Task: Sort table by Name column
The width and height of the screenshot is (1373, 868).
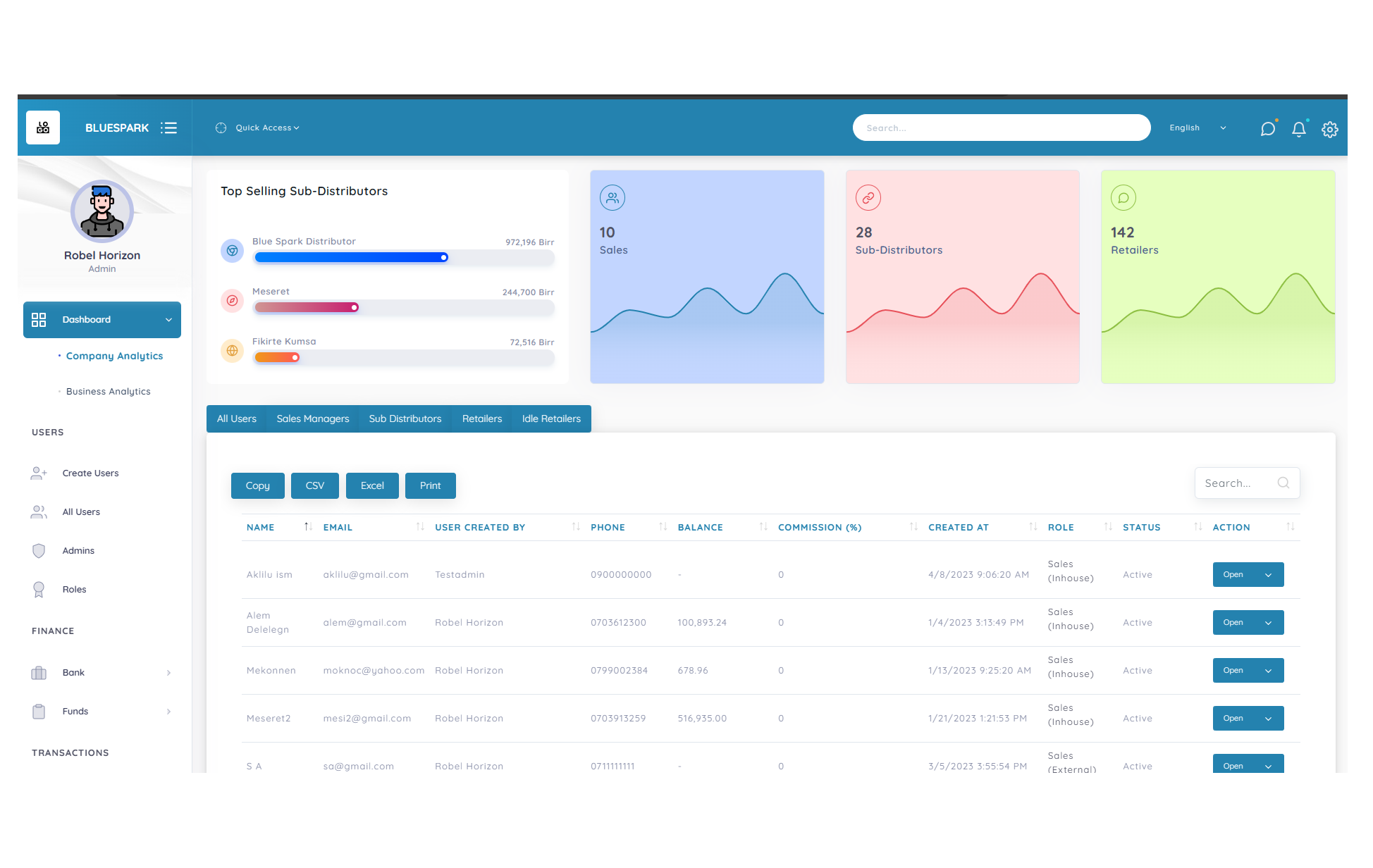Action: click(261, 527)
